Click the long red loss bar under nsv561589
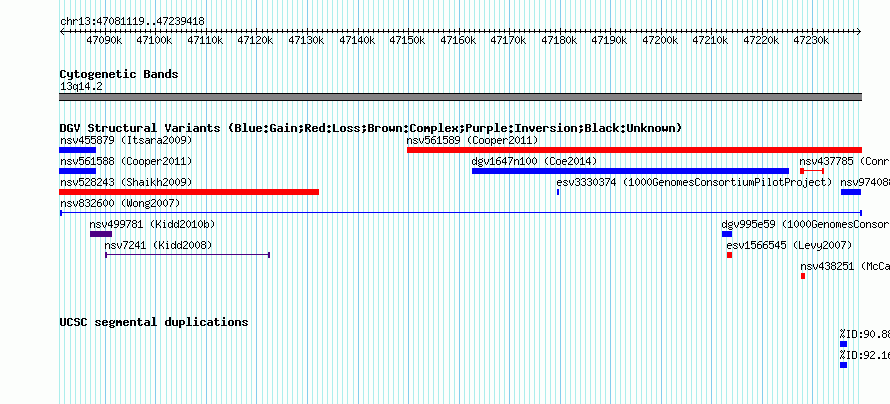Viewport: 890px width, 404px height. pyautogui.click(x=634, y=150)
